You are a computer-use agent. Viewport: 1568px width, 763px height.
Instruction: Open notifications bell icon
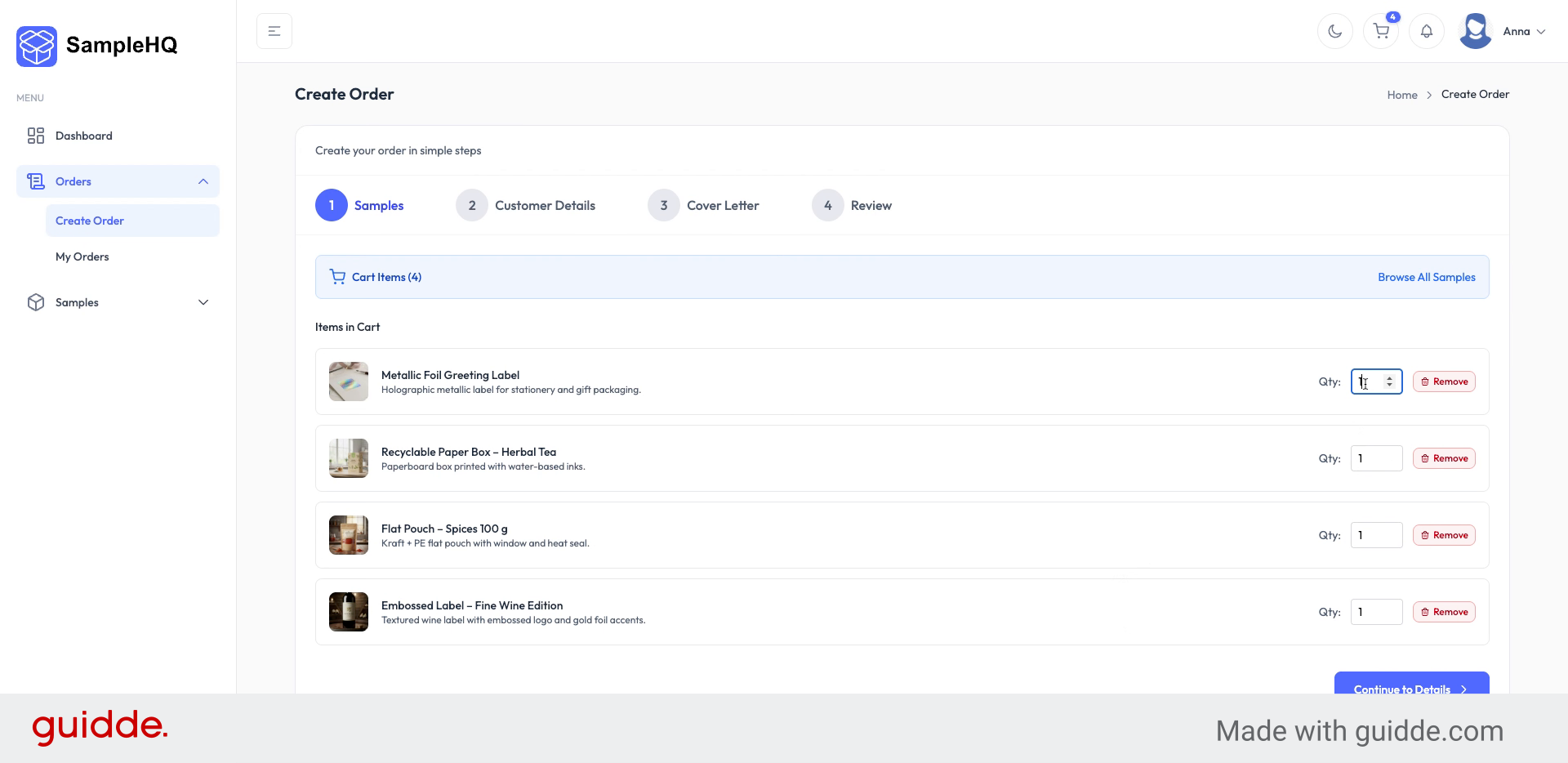[1426, 31]
